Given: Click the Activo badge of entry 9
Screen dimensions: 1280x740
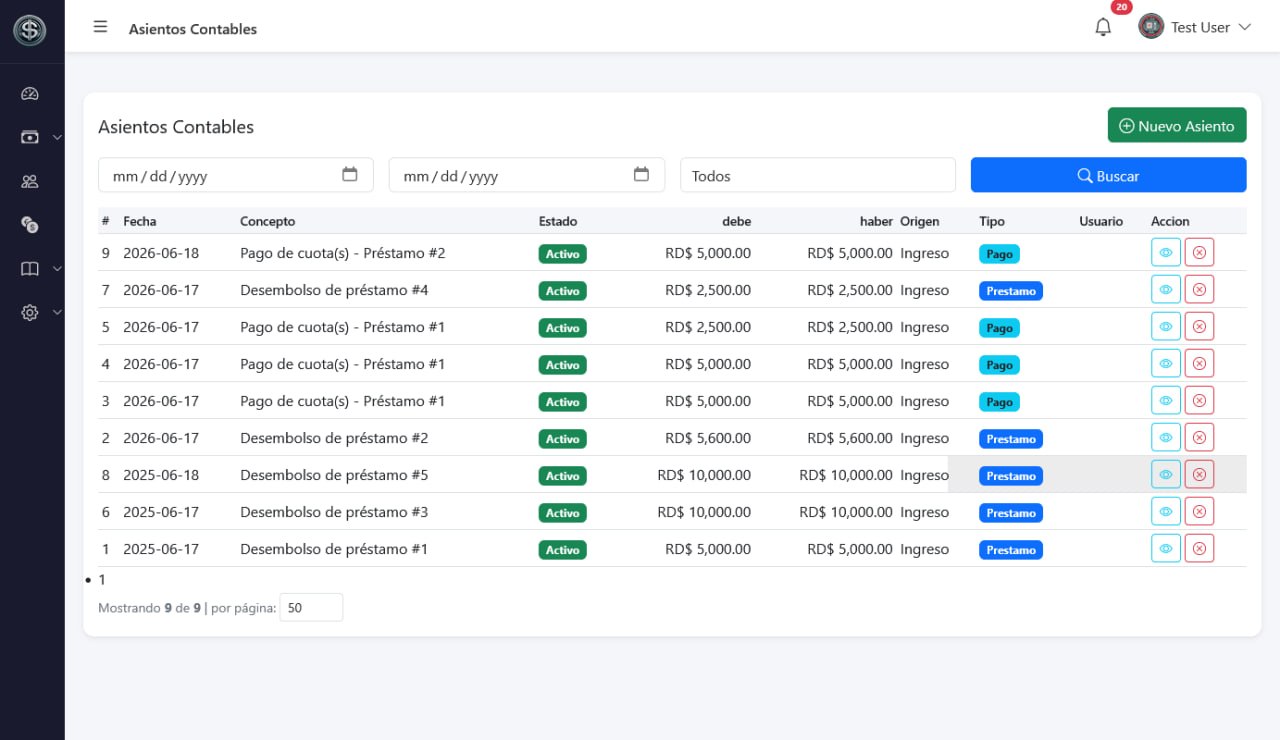Looking at the screenshot, I should click(562, 254).
